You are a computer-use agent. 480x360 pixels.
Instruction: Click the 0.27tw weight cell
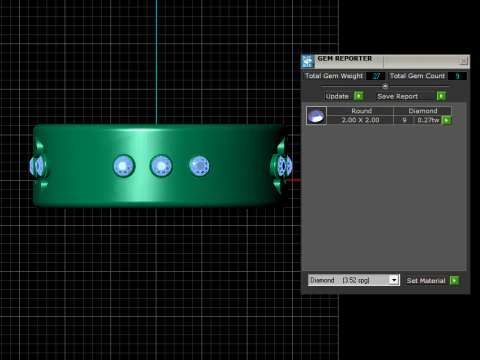pos(428,120)
